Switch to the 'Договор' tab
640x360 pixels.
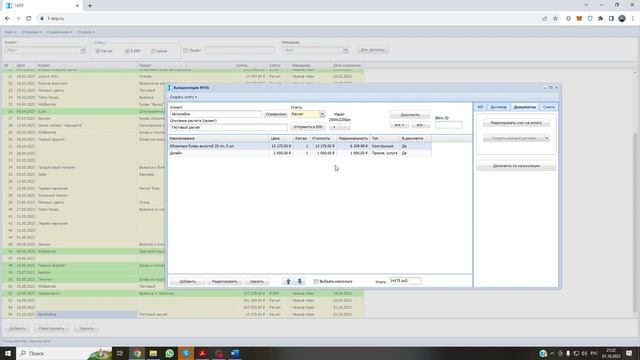[x=498, y=107]
